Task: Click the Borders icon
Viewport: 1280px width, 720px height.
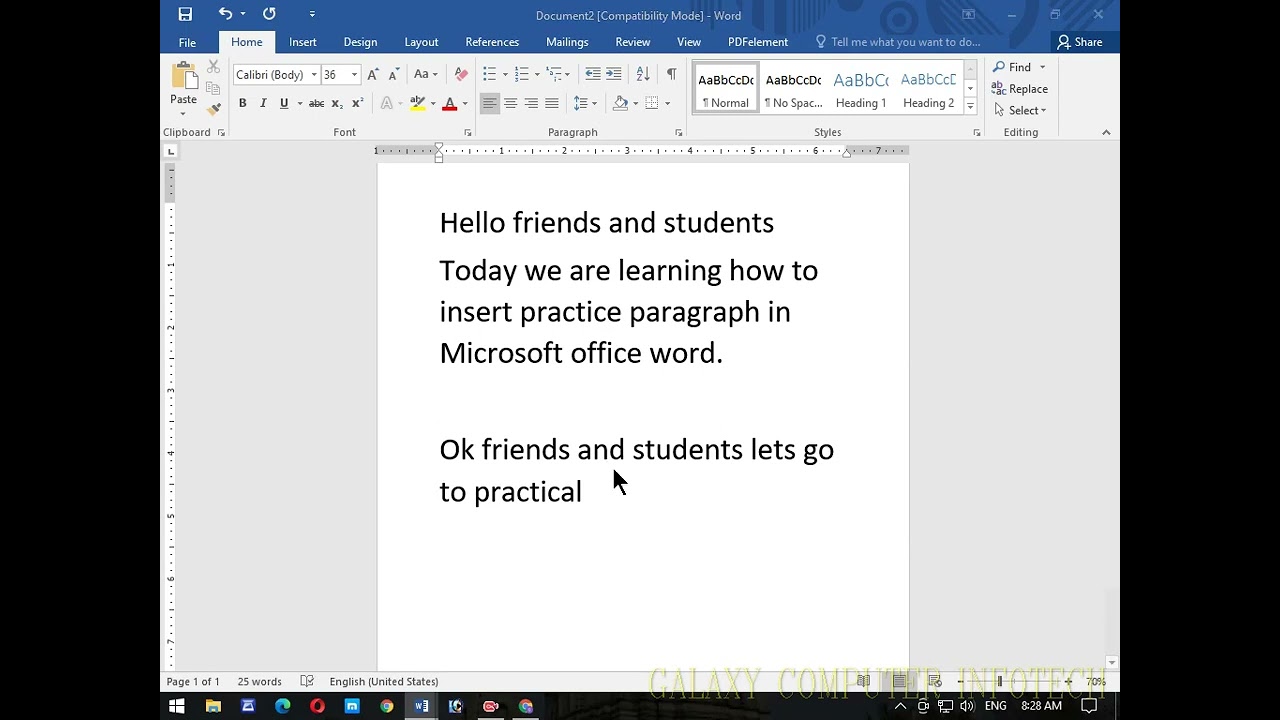Action: point(652,103)
